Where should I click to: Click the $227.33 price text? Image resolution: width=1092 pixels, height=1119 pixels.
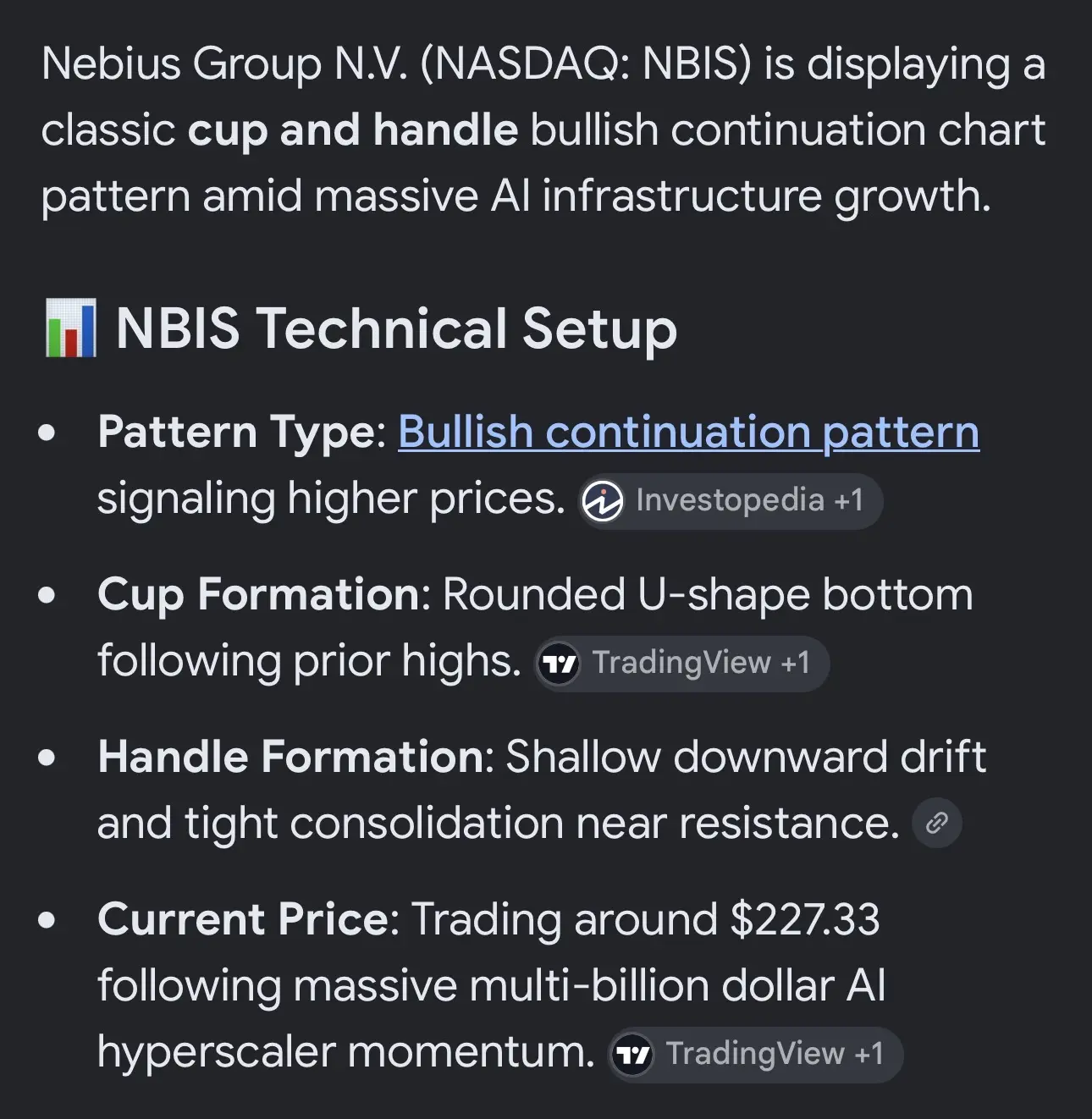[805, 920]
